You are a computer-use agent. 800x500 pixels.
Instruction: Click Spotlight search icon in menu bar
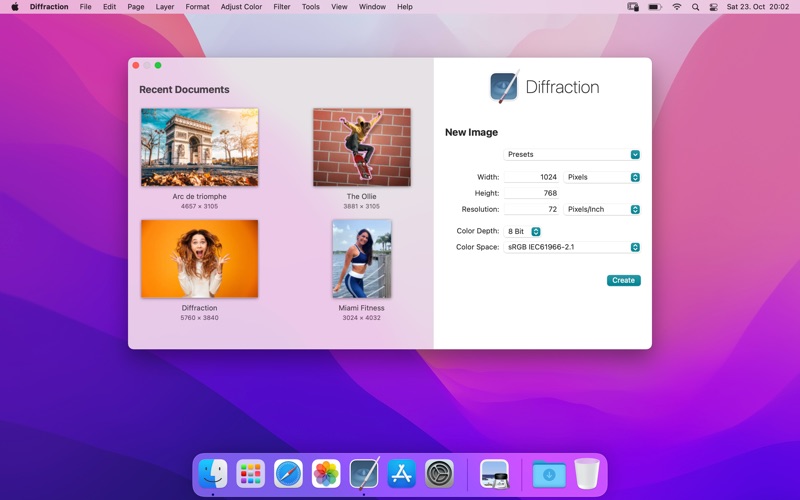(695, 7)
